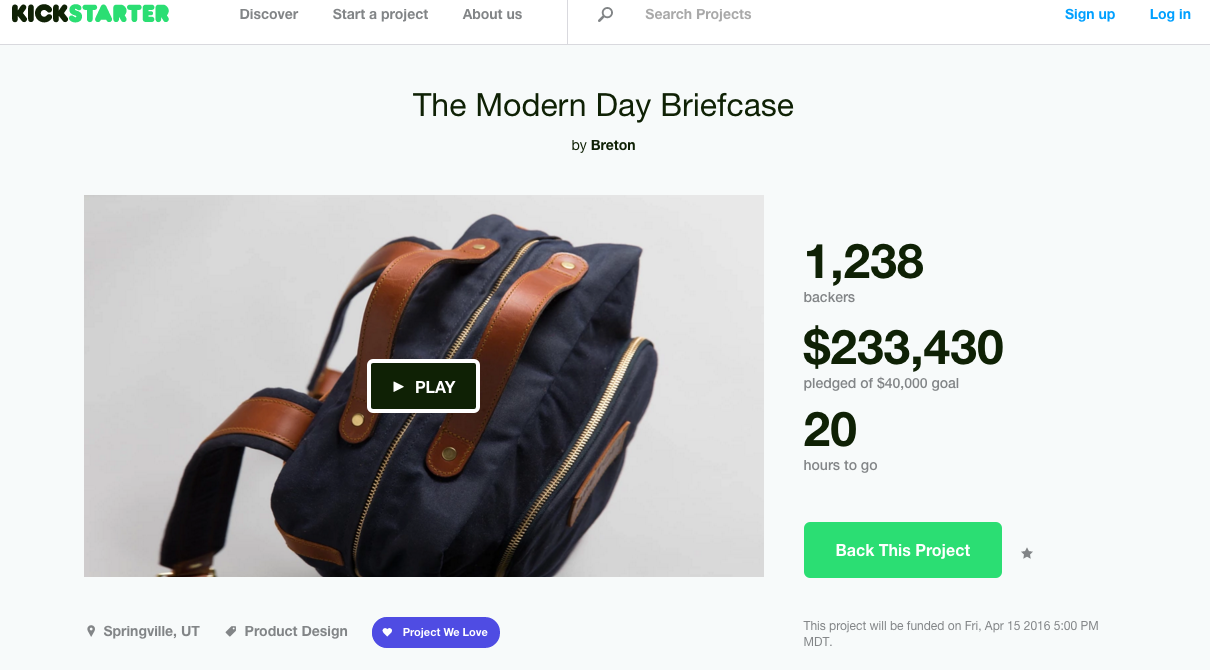Click the Back This Project button

click(x=903, y=550)
